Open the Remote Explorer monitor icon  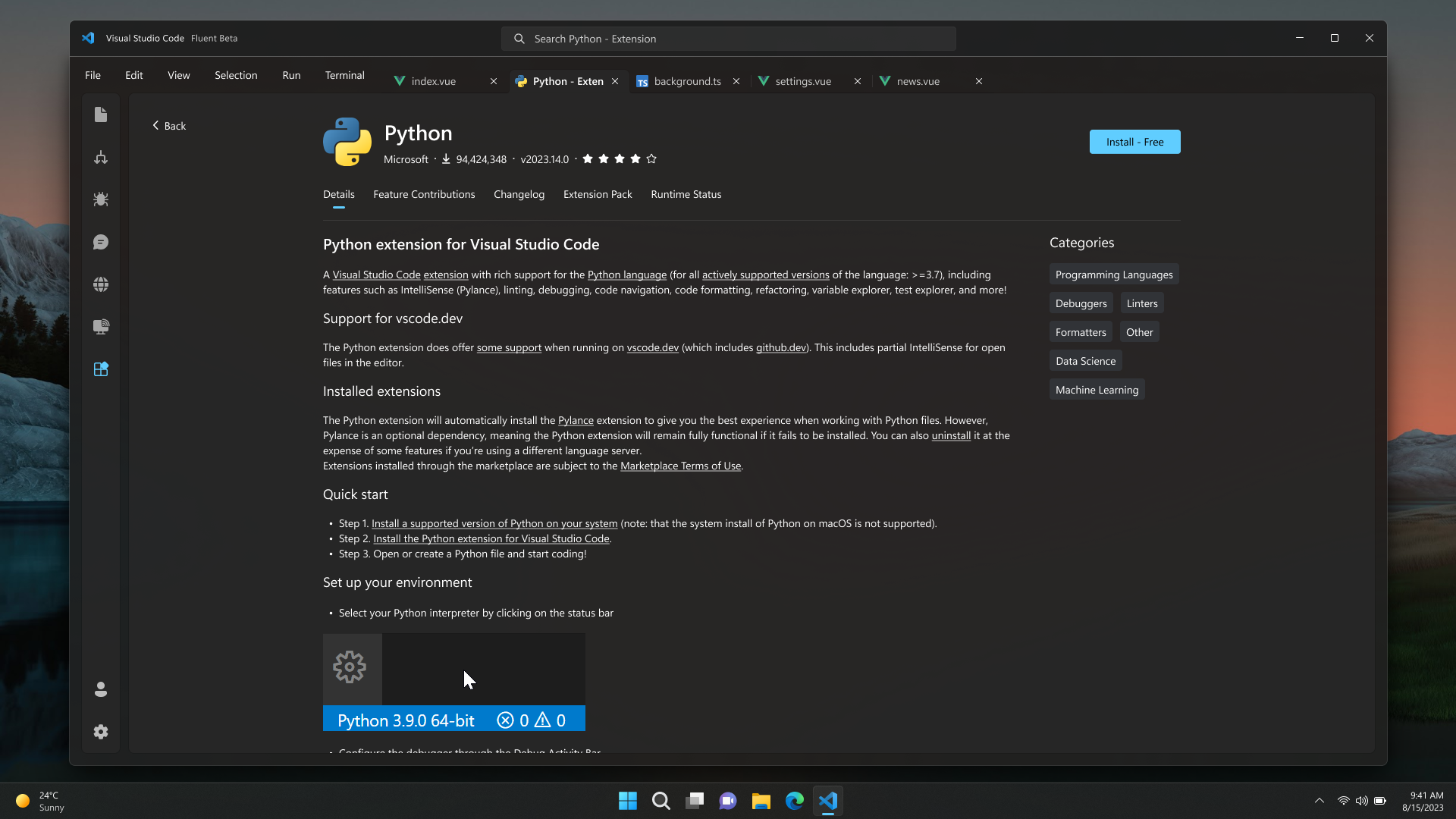101,327
